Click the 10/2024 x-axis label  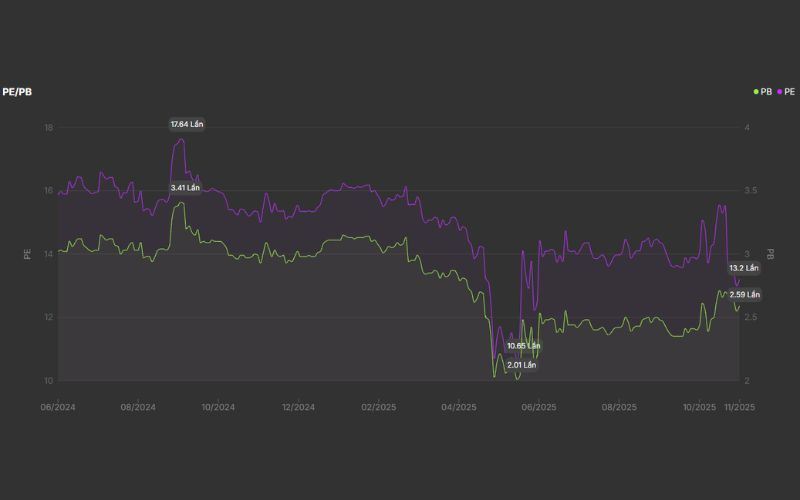218,407
